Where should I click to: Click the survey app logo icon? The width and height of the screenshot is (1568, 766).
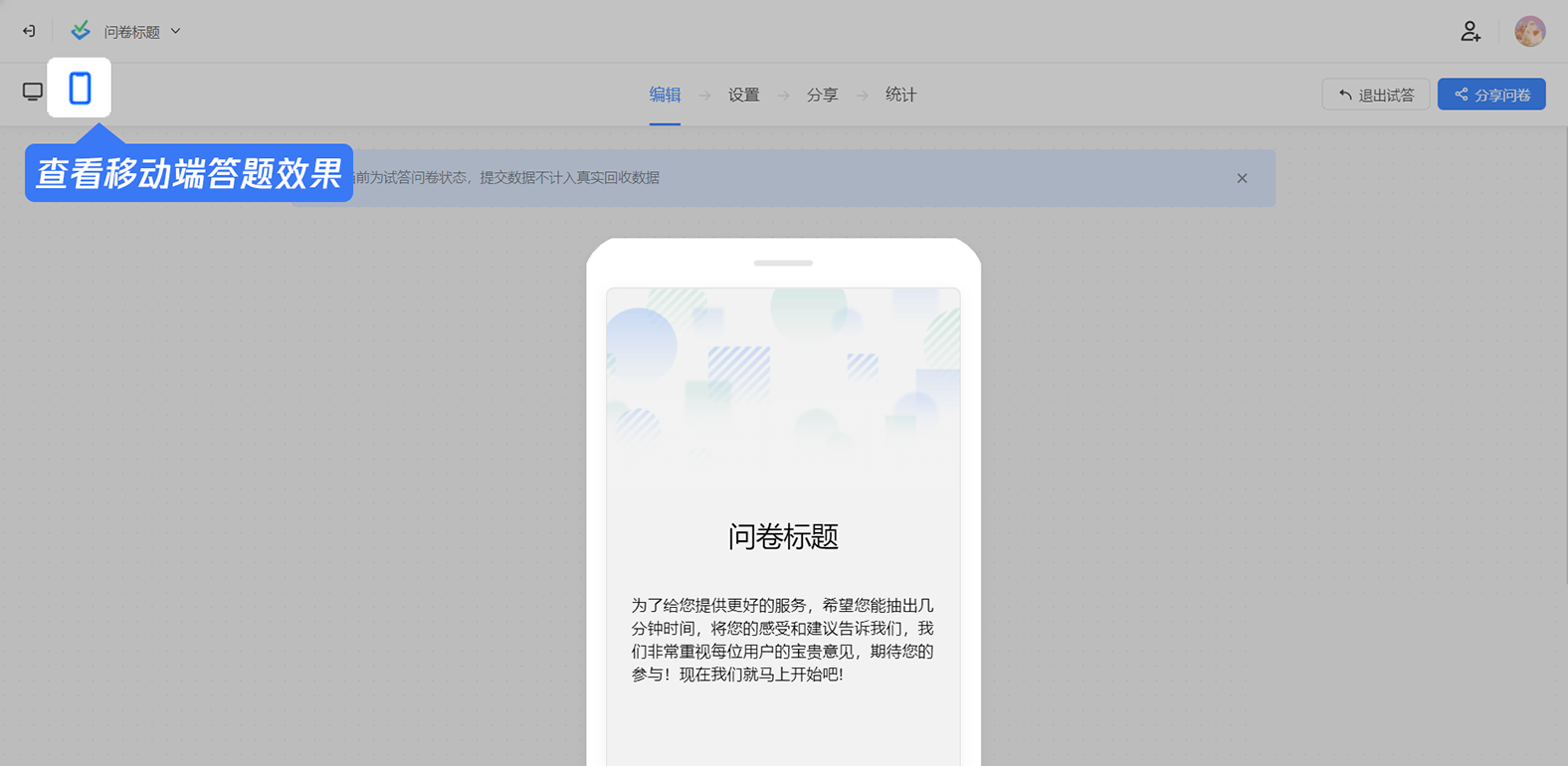click(x=81, y=32)
